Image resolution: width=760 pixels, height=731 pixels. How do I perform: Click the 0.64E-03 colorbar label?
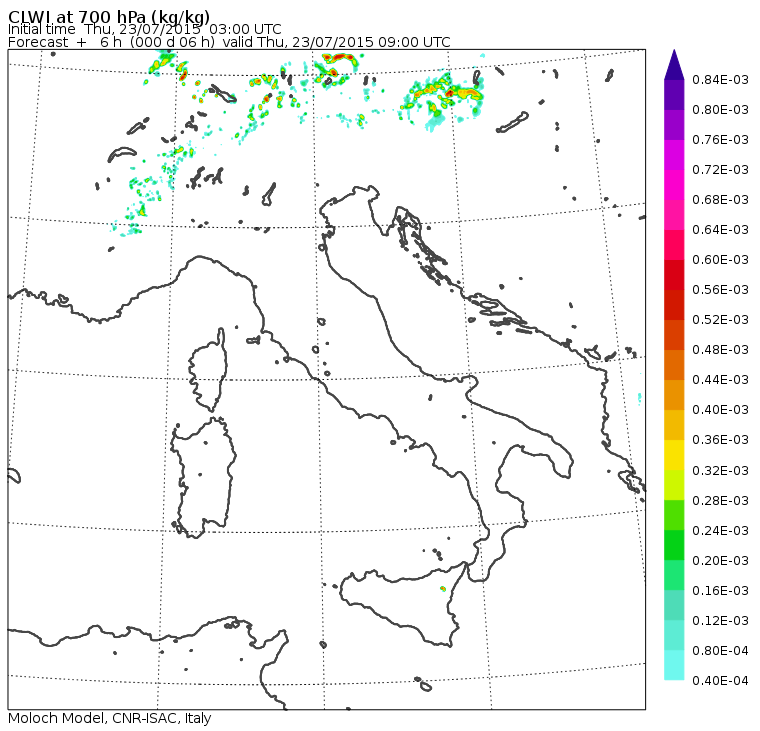click(720, 230)
